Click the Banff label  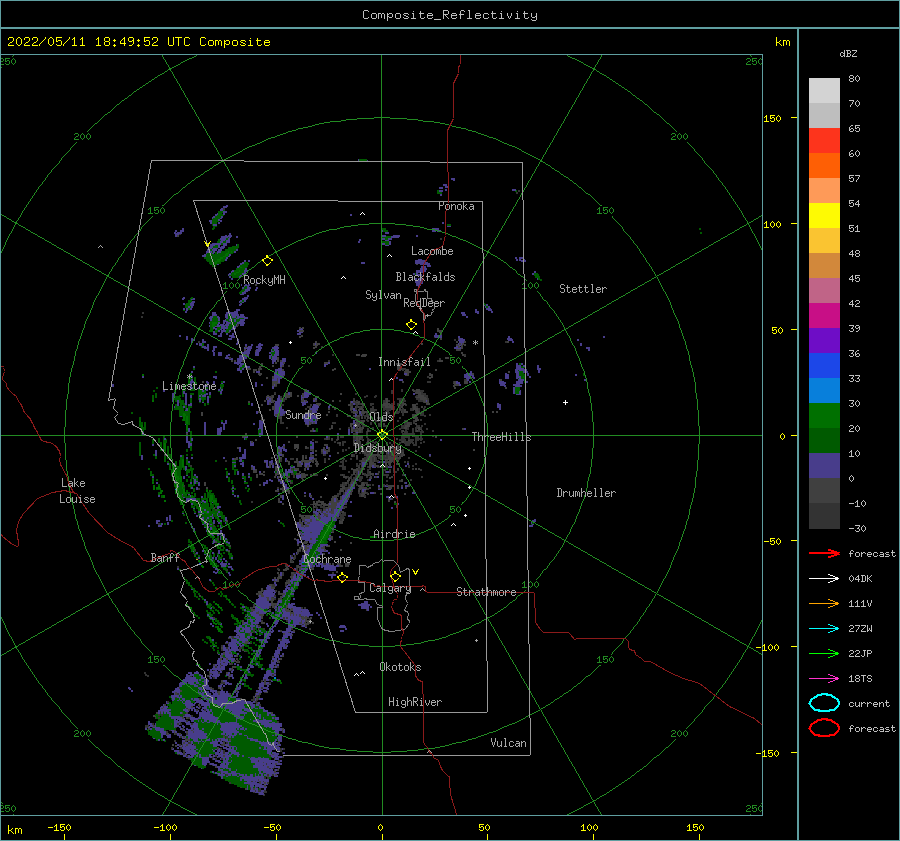pyautogui.click(x=165, y=558)
